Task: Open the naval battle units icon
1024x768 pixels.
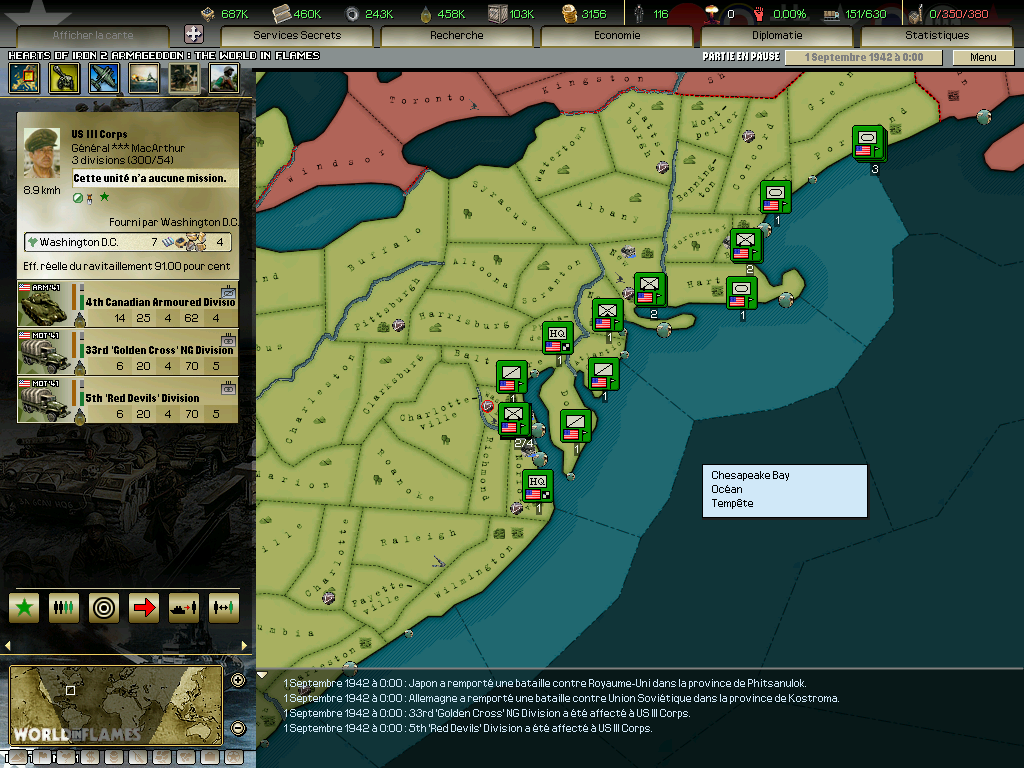Action: (x=144, y=78)
